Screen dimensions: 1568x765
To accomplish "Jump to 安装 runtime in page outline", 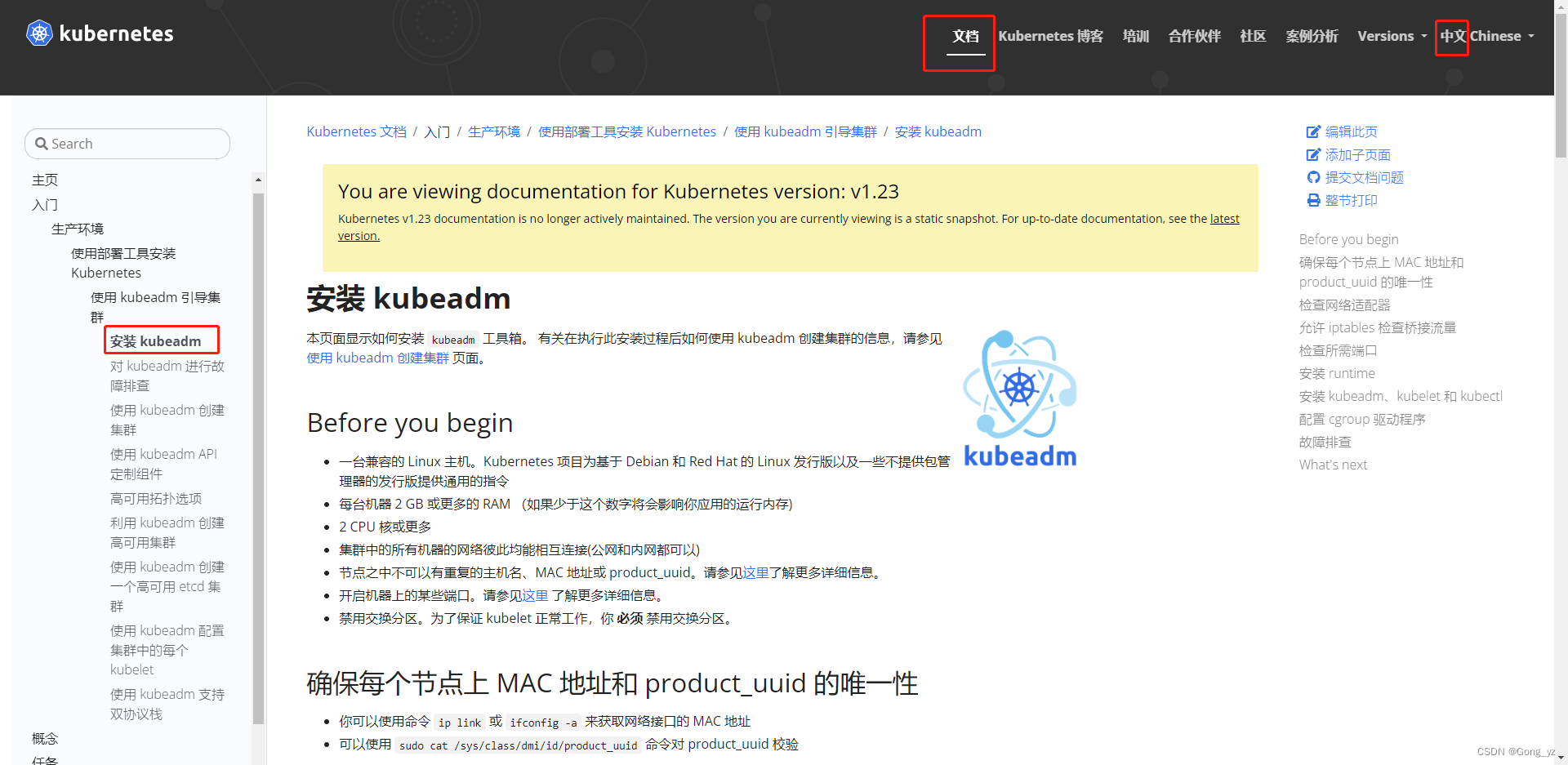I will (x=1337, y=373).
